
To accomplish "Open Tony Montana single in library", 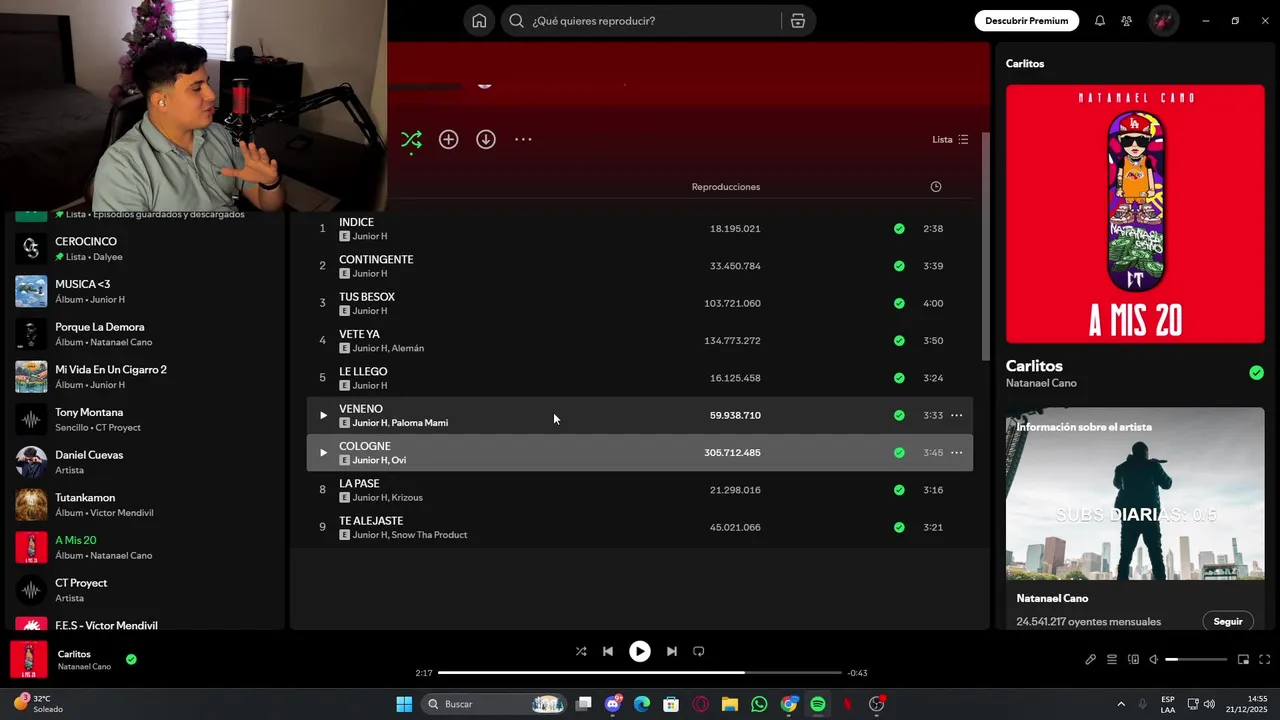I will [x=145, y=419].
